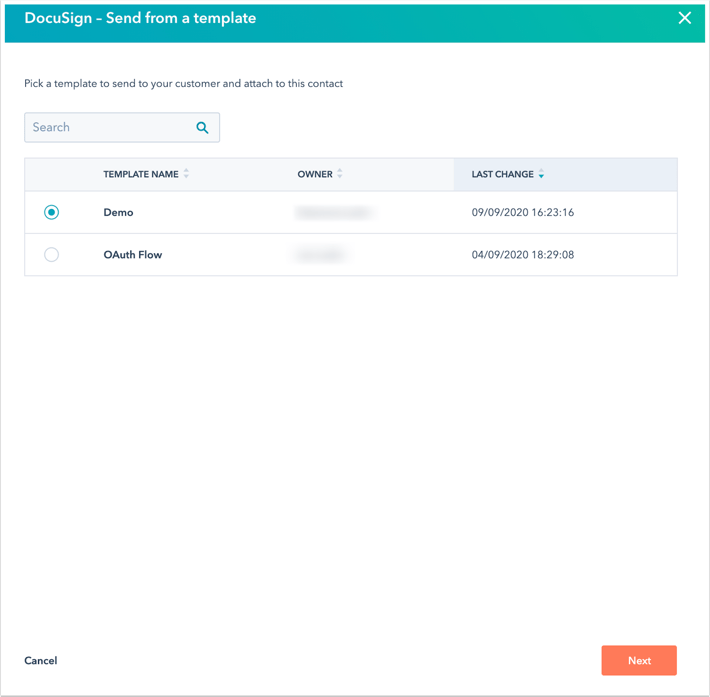Screen dimensions: 710x697
Task: Click date 04/09/2020 18:29:08
Action: point(523,255)
